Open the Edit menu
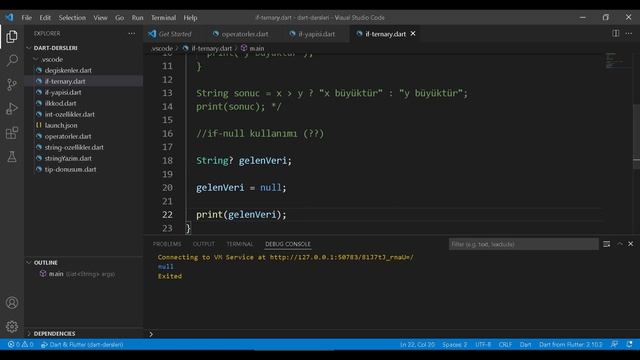Image resolution: width=640 pixels, height=360 pixels. click(x=45, y=18)
